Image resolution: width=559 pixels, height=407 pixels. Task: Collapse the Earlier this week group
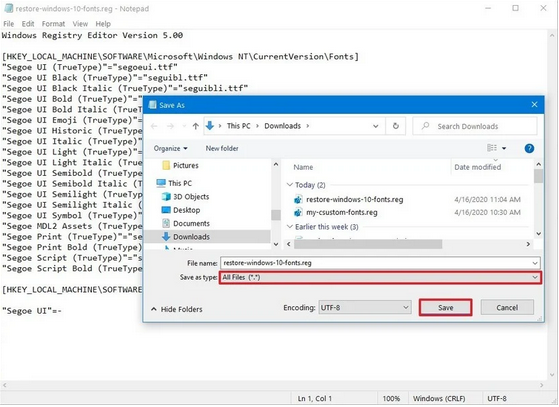coord(290,227)
